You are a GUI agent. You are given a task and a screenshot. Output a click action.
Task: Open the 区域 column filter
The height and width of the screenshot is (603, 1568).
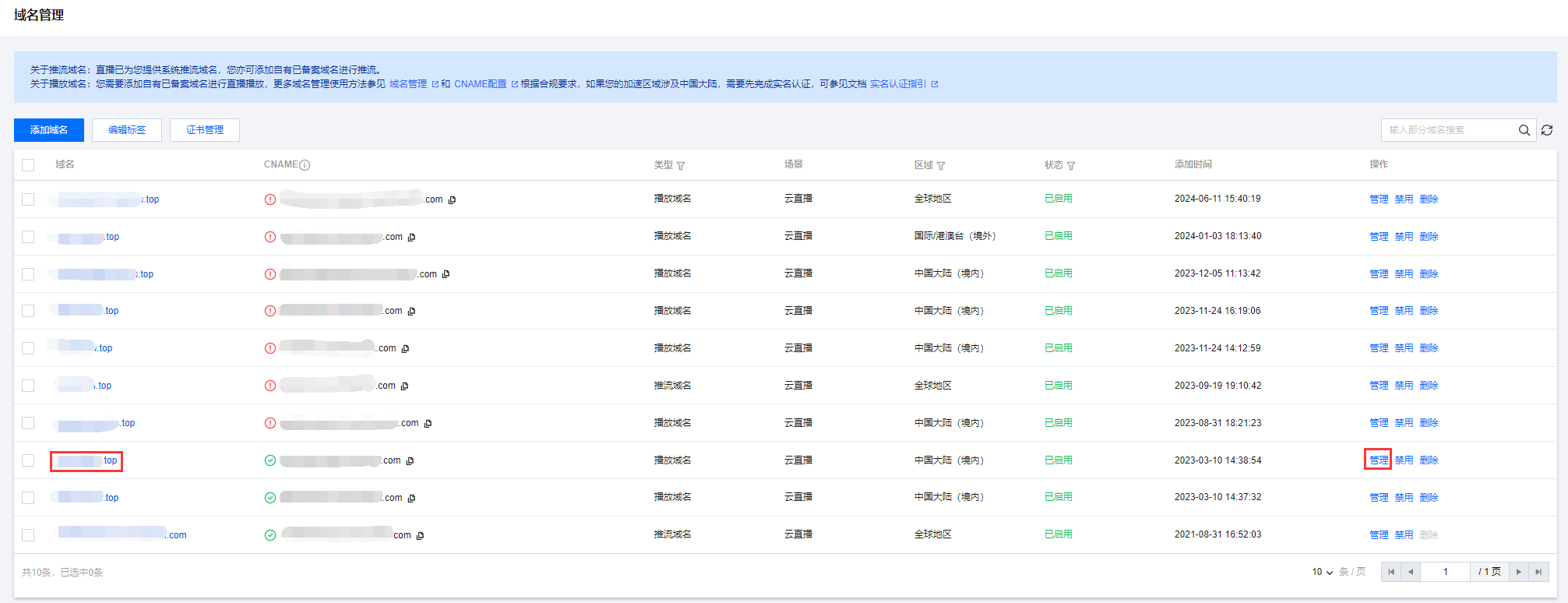pyautogui.click(x=941, y=166)
